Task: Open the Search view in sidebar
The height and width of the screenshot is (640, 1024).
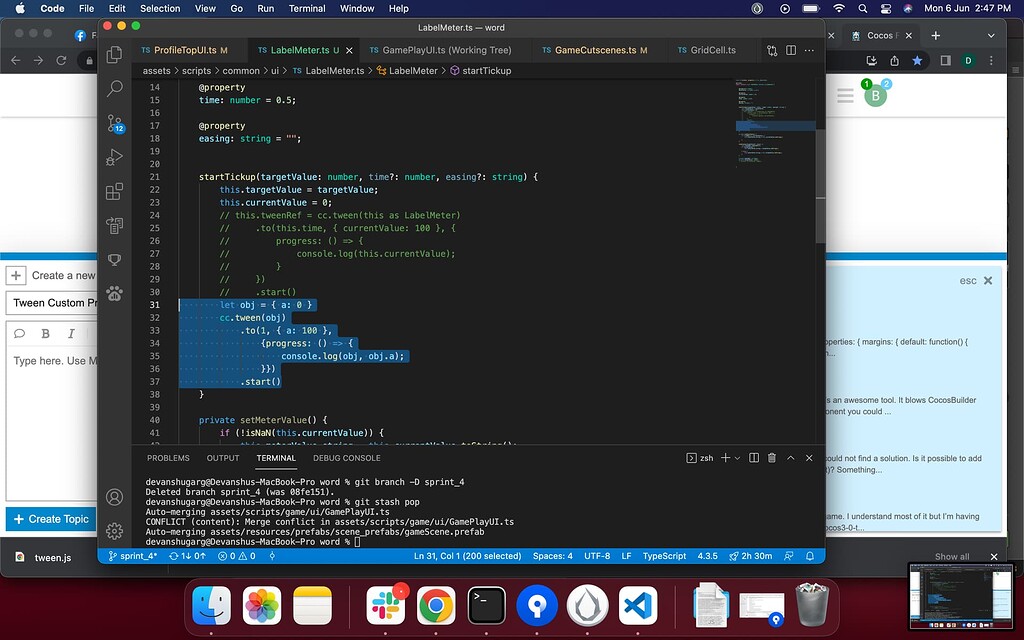Action: point(115,88)
